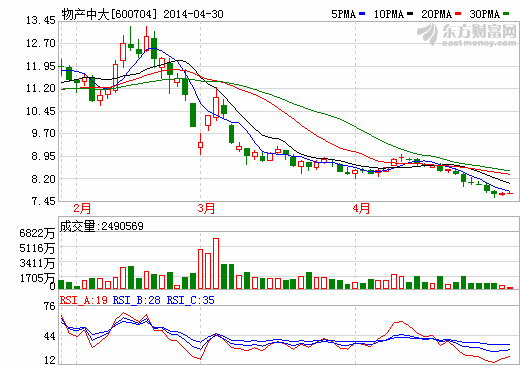520x365 pixels.
Task: Click the blue swatch beside 5PMA
Action: pyautogui.click(x=362, y=14)
